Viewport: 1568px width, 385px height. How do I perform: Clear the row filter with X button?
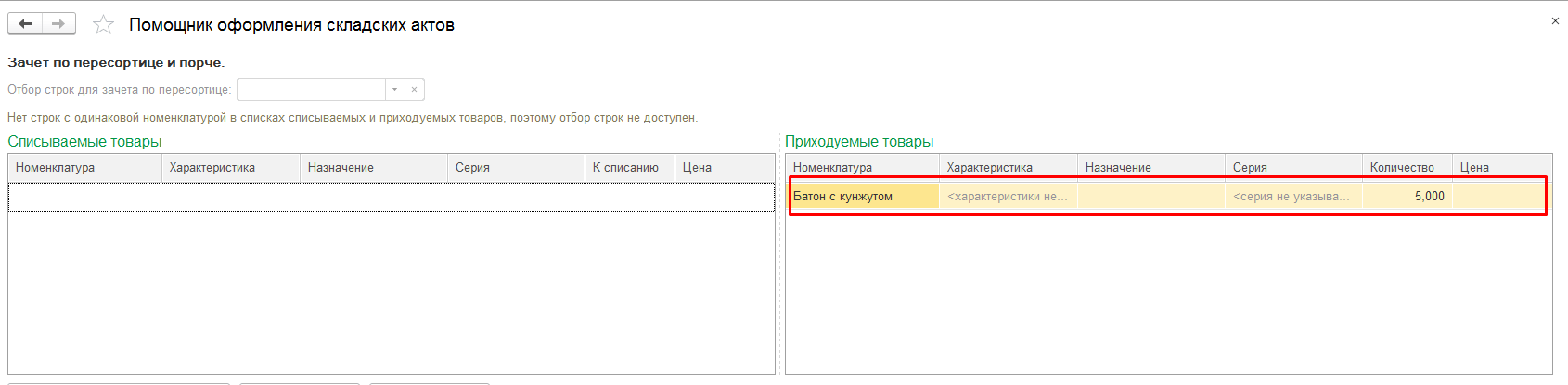click(415, 90)
